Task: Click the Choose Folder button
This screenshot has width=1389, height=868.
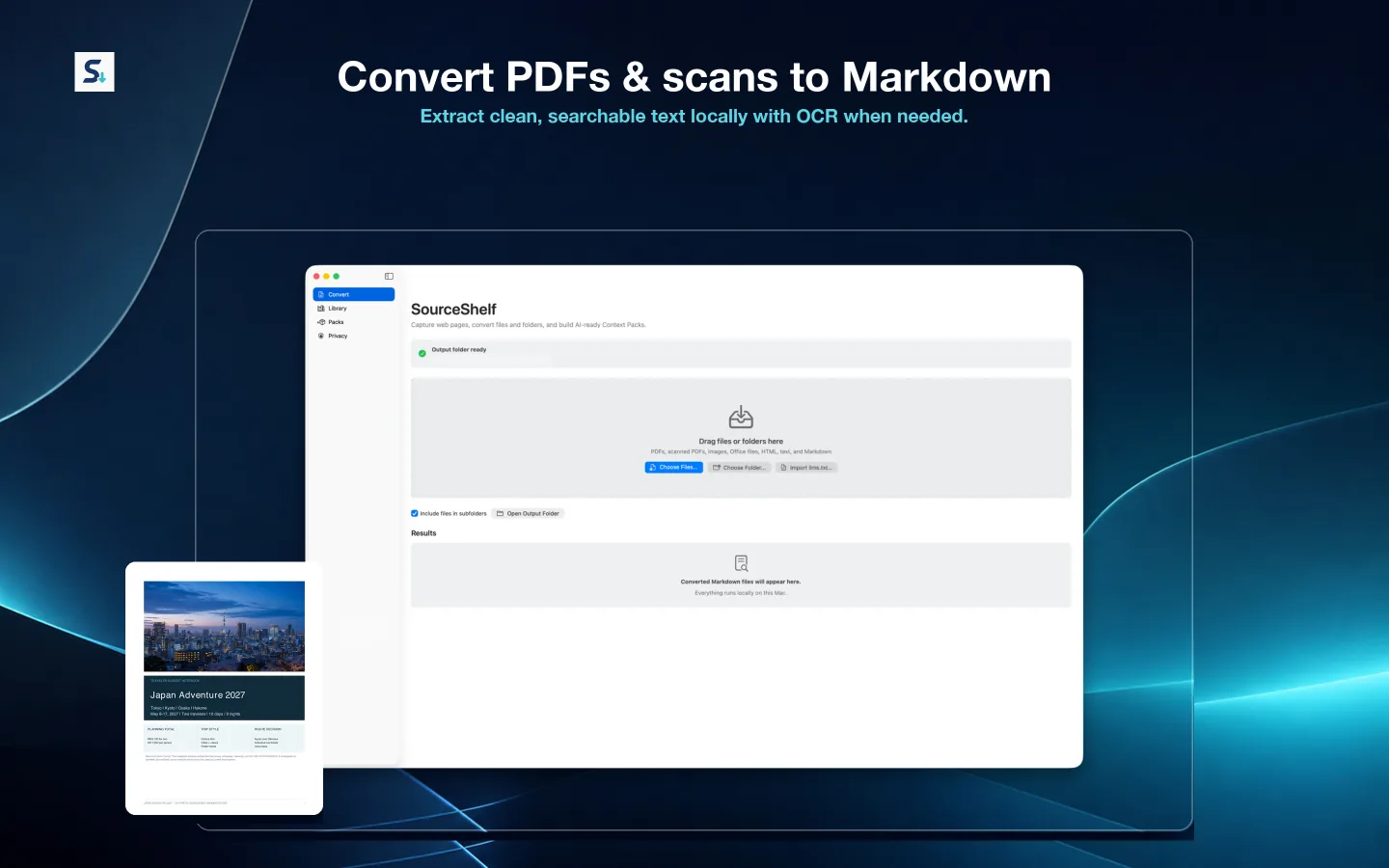Action: pos(739,467)
